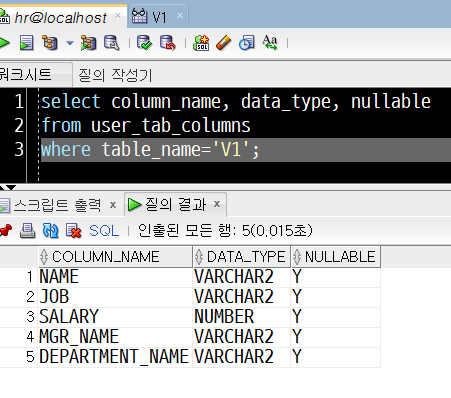Clear the worksheet with the eraser icon
The image size is (451, 398).
224,43
